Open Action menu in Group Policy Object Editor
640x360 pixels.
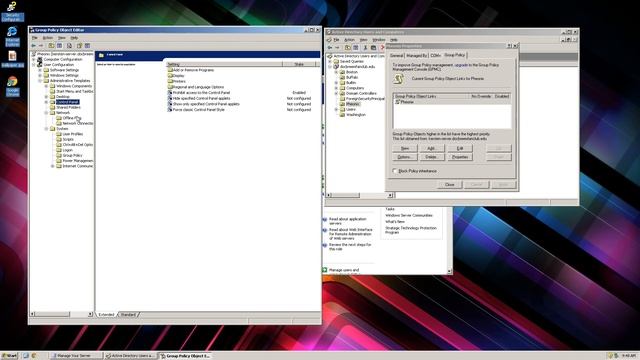[x=48, y=38]
